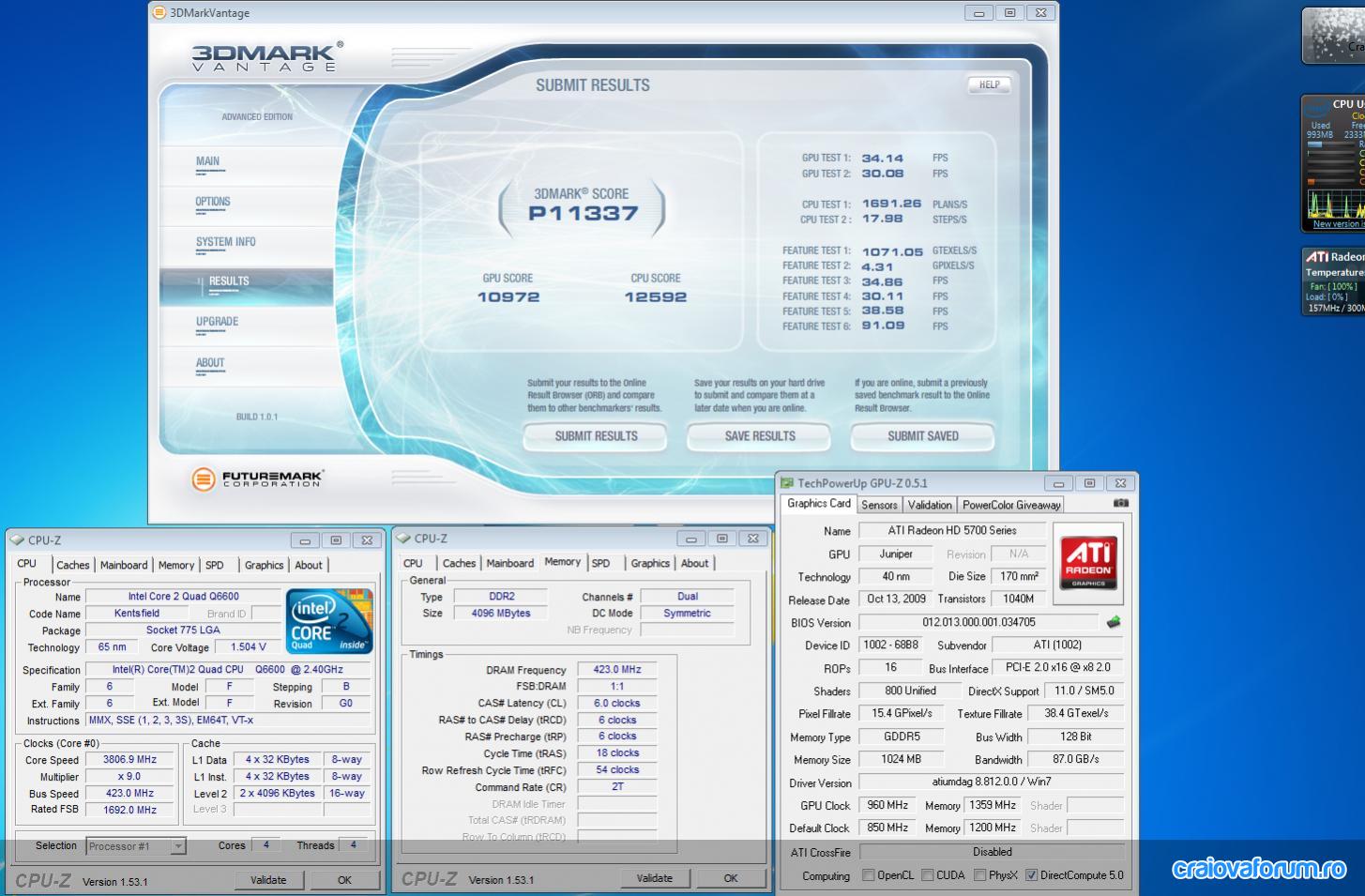The width and height of the screenshot is (1365, 896).
Task: Click the HELP button in 3DMark
Action: tap(990, 84)
